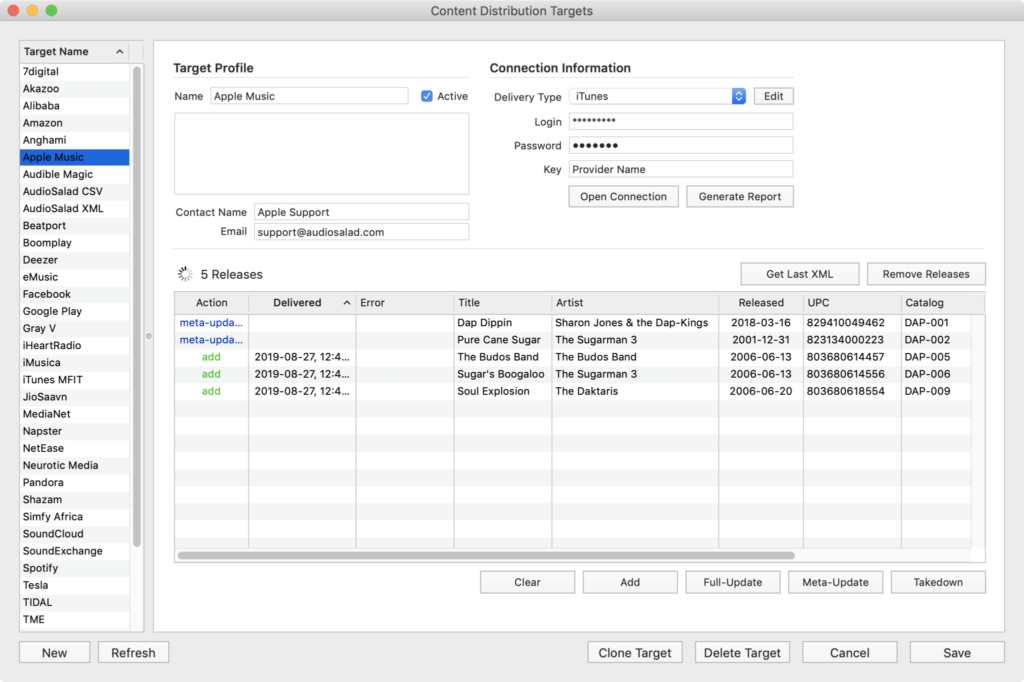Click the loading spinner next to 5 Releases
1024x682 pixels.
coord(185,274)
